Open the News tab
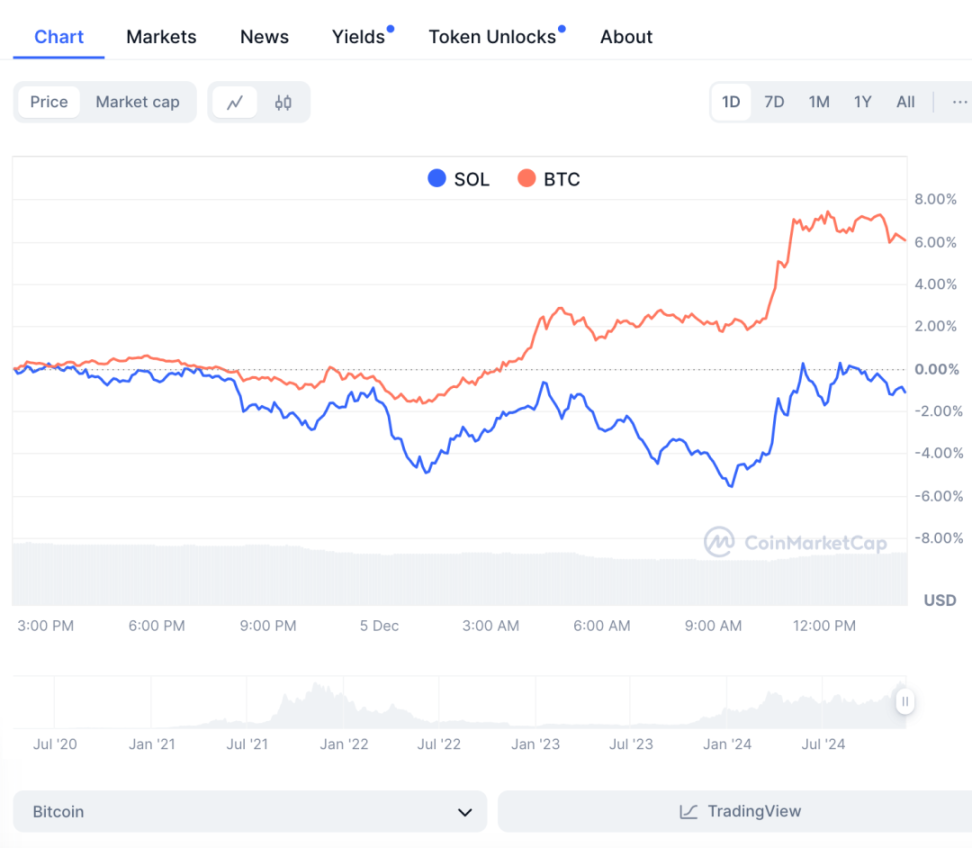The width and height of the screenshot is (972, 848). (x=264, y=37)
